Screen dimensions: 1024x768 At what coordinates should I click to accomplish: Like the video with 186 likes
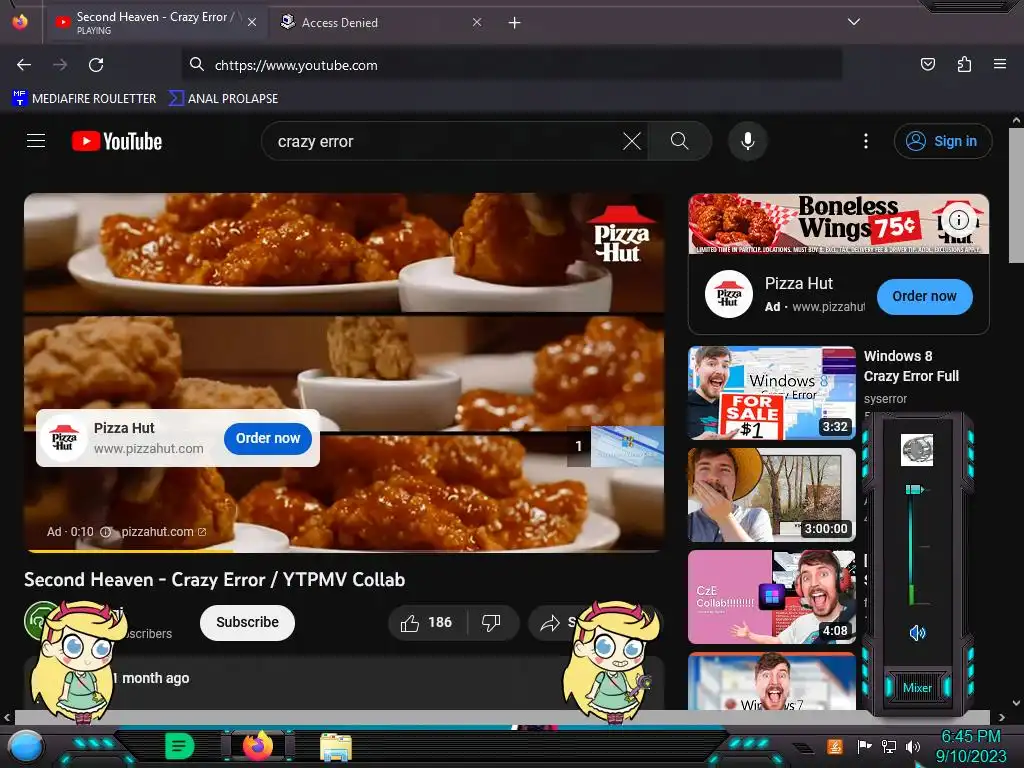coord(427,623)
